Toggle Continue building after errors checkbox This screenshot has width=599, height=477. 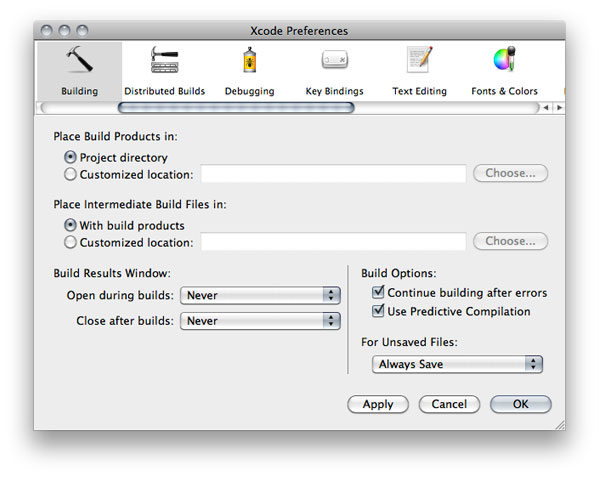coord(378,292)
